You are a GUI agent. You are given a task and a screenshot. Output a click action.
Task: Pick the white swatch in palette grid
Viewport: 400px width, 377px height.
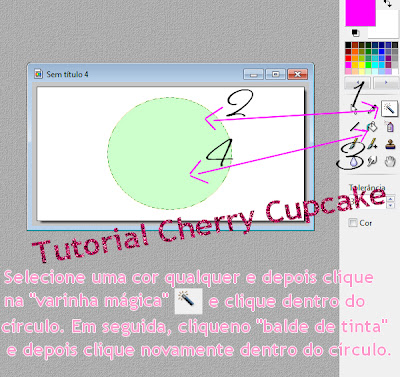point(395,71)
